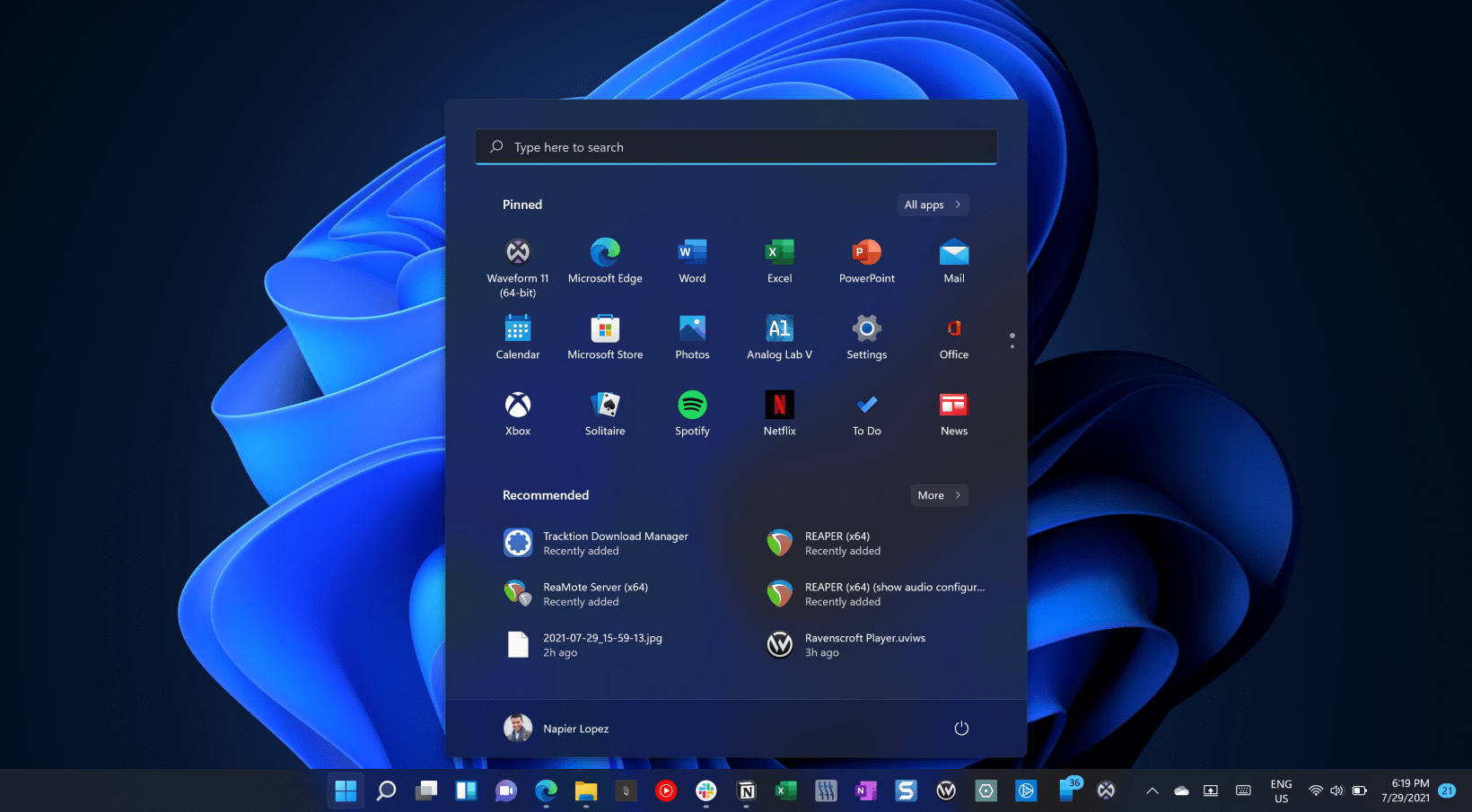Open the Widgets panel from taskbar

[466, 790]
